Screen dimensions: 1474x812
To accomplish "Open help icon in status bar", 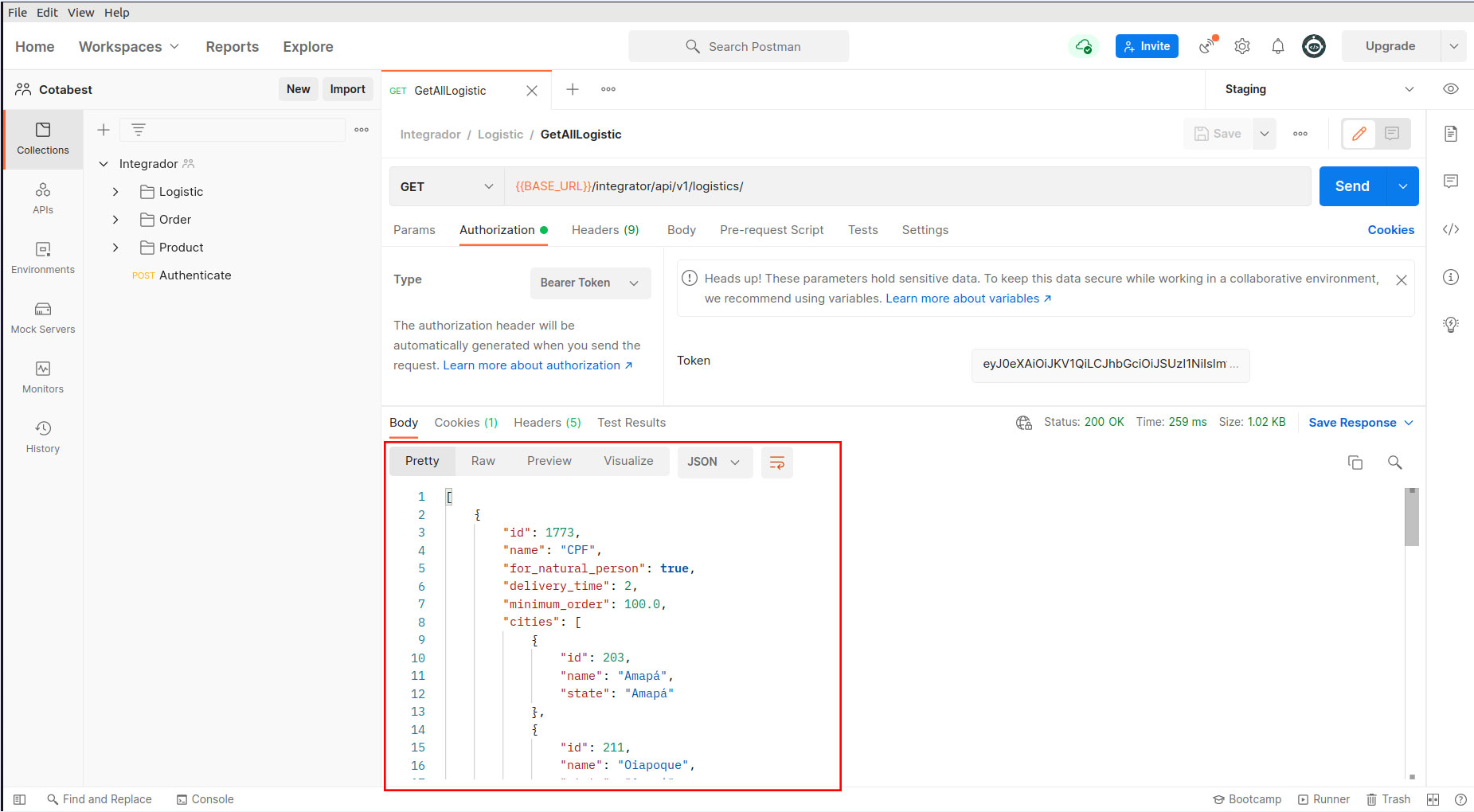I will [1460, 799].
